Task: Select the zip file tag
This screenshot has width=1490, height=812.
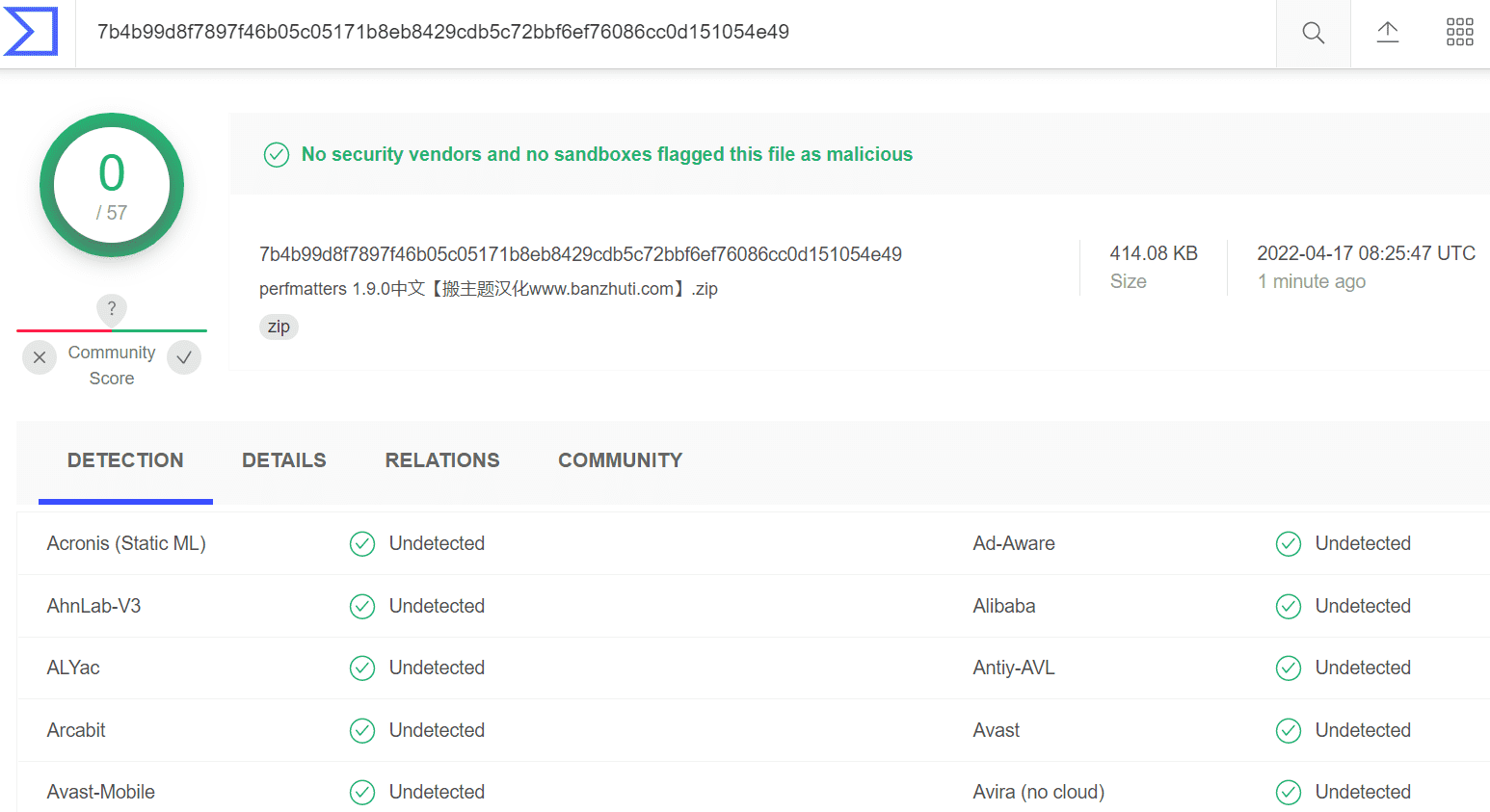Action: coord(279,327)
